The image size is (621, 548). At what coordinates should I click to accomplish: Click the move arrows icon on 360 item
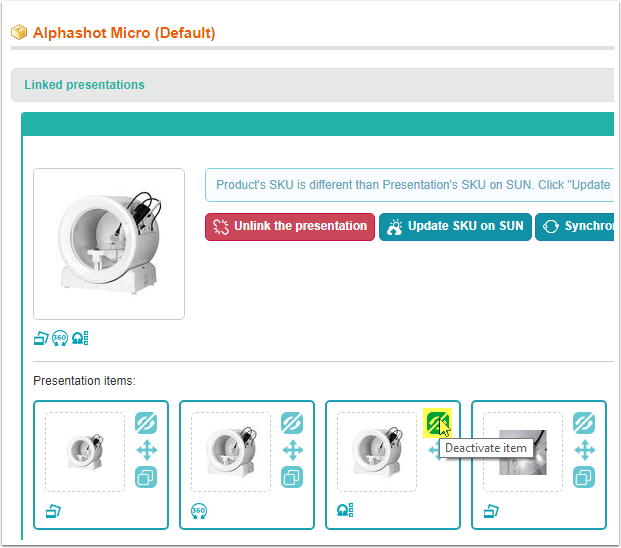(293, 450)
